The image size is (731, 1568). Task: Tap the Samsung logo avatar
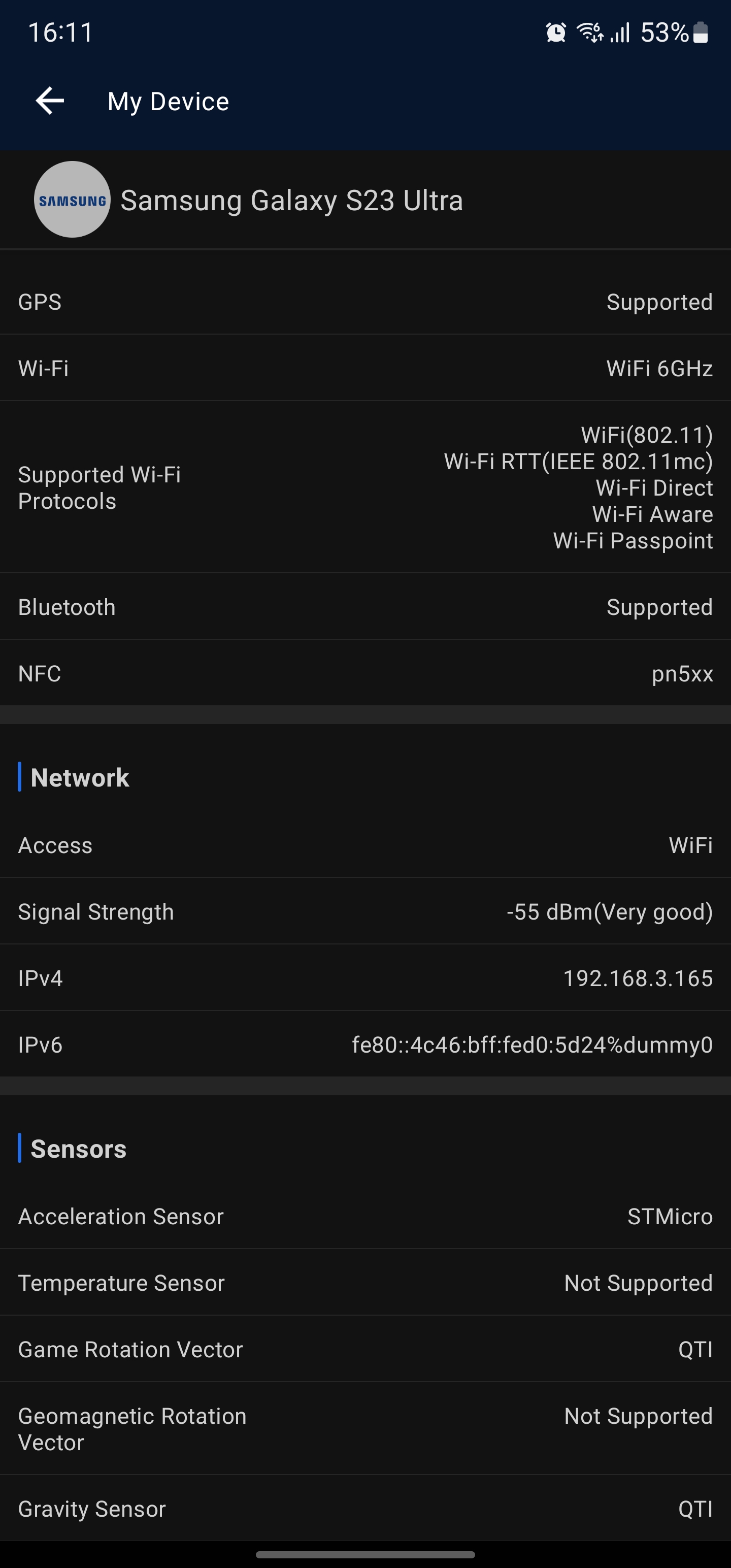[72, 200]
